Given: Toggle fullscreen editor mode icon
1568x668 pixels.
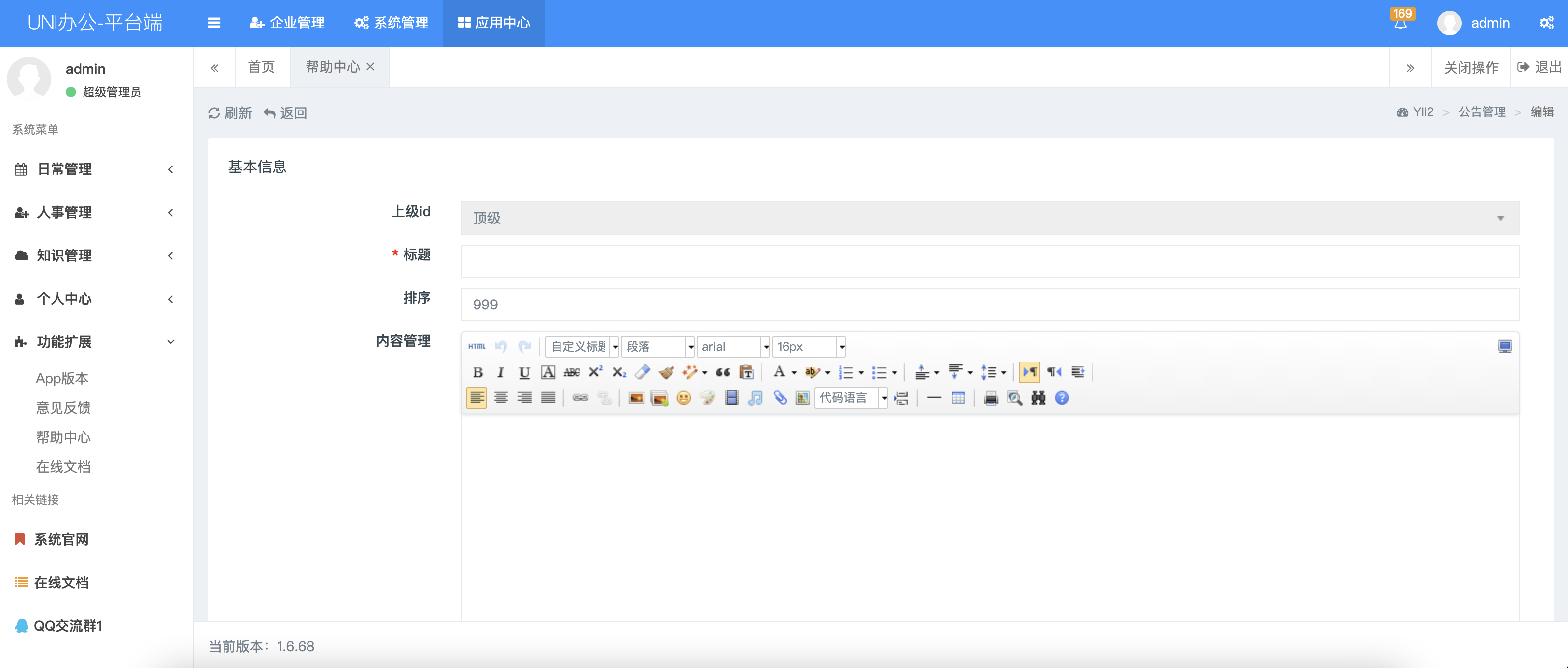Looking at the screenshot, I should coord(1504,346).
